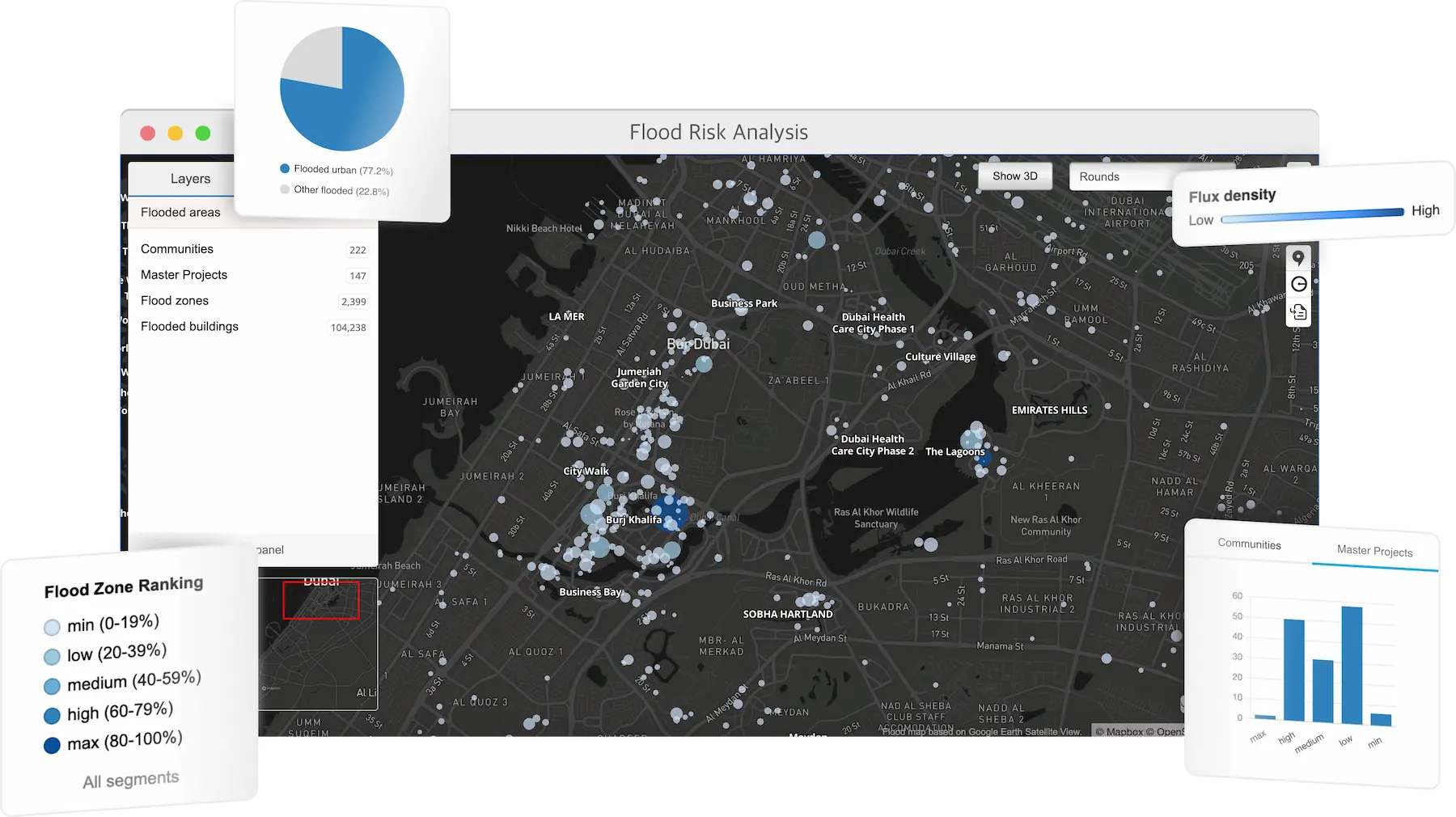The width and height of the screenshot is (1456, 817).
Task: Click the tallest 'low' bar in the chart
Action: click(1352, 665)
